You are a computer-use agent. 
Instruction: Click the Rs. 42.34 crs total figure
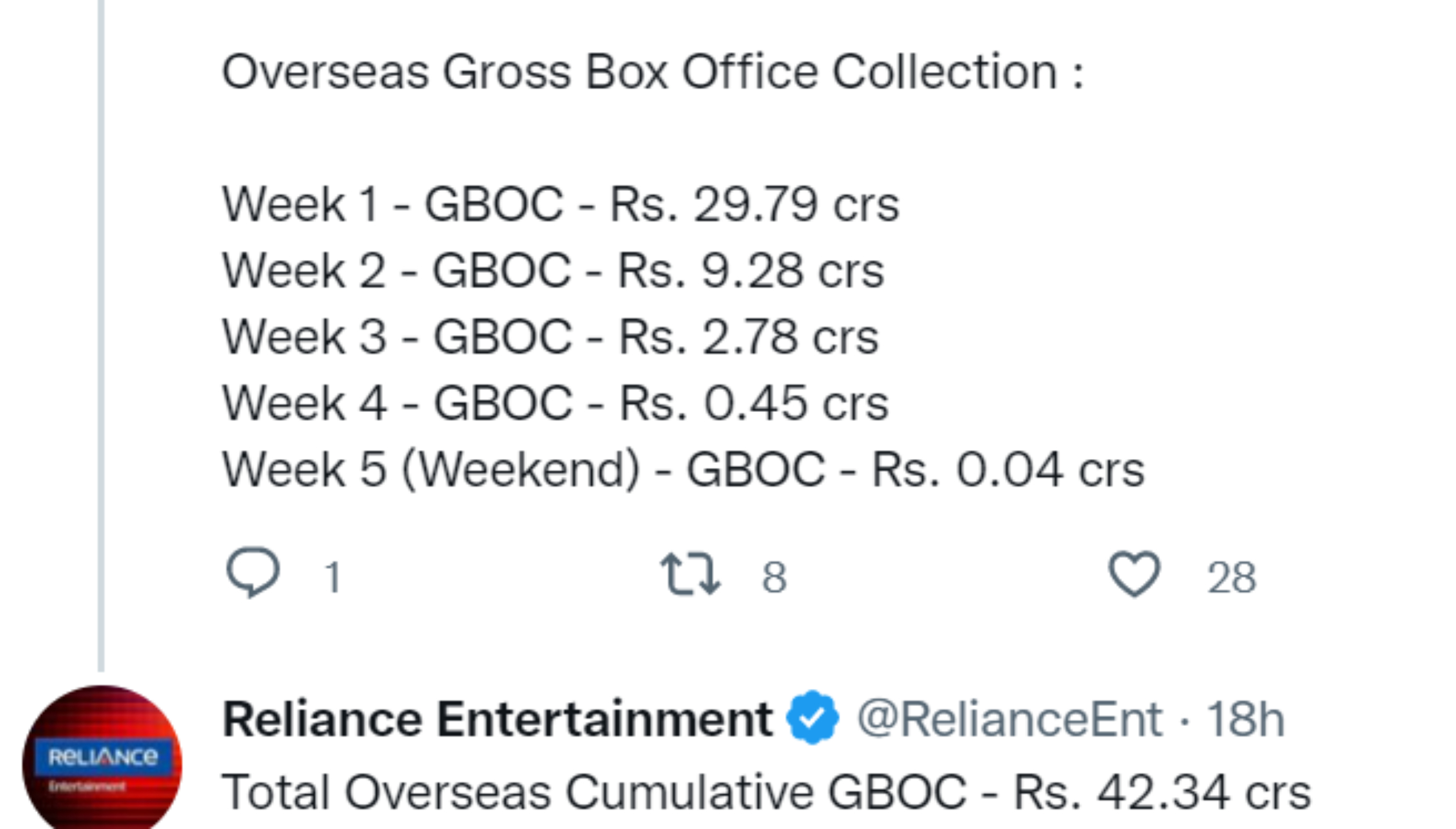(1162, 791)
